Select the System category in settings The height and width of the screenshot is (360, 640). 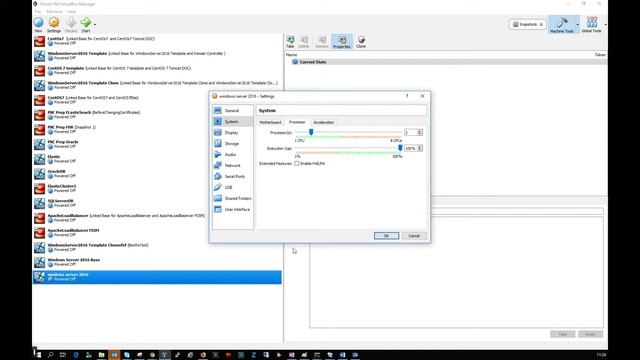pos(232,122)
